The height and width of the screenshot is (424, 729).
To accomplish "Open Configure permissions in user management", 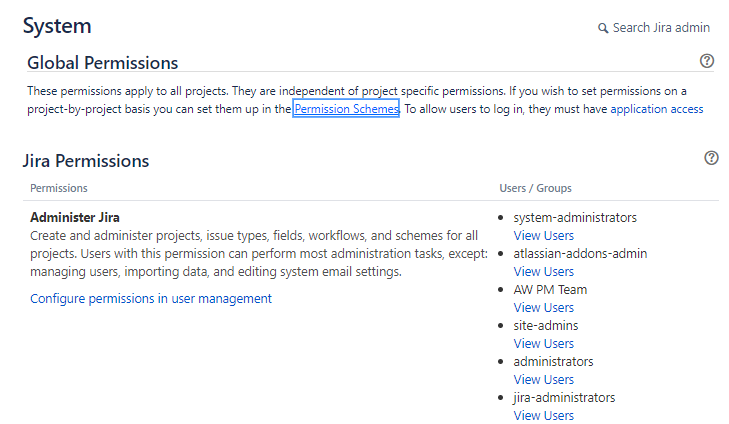I will click(x=151, y=298).
